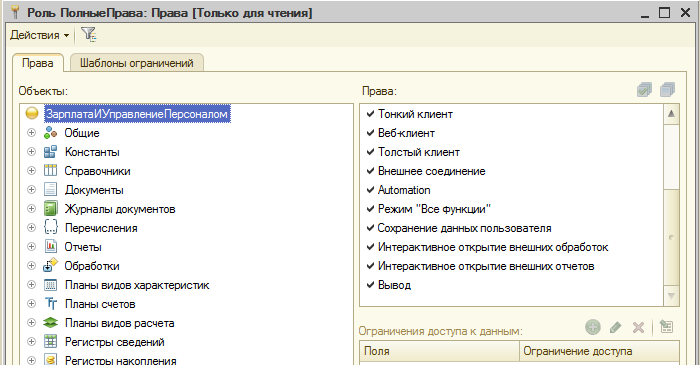Toggle Интерактивное открытие внешних обработок right
The height and width of the screenshot is (365, 700).
370,247
